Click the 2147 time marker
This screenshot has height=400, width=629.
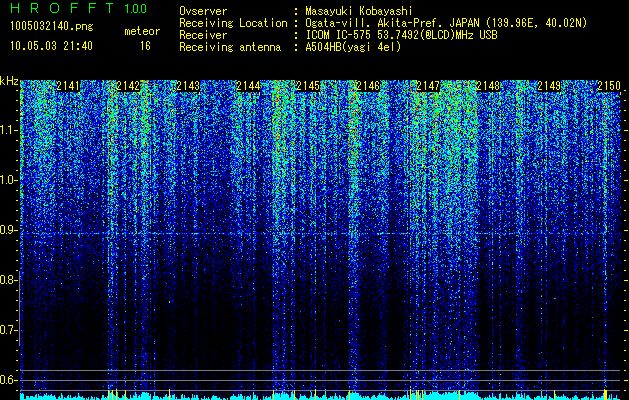pyautogui.click(x=428, y=86)
